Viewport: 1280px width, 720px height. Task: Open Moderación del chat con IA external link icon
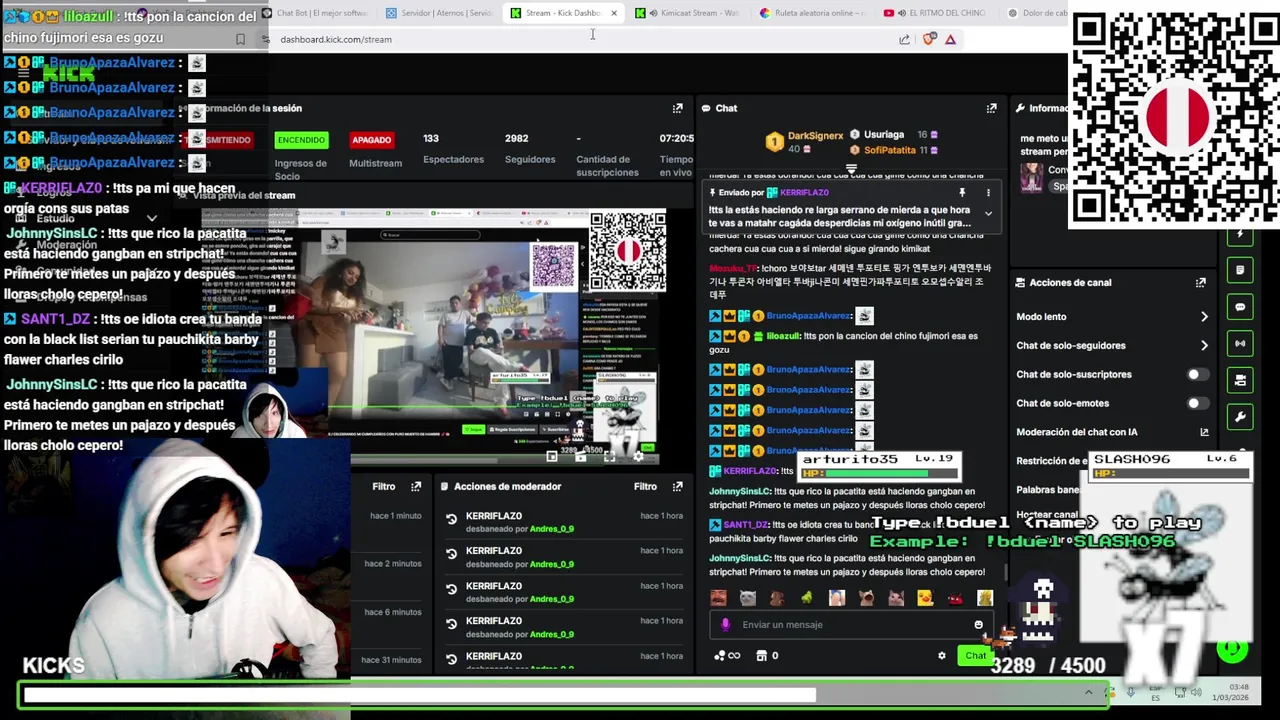[1204, 432]
